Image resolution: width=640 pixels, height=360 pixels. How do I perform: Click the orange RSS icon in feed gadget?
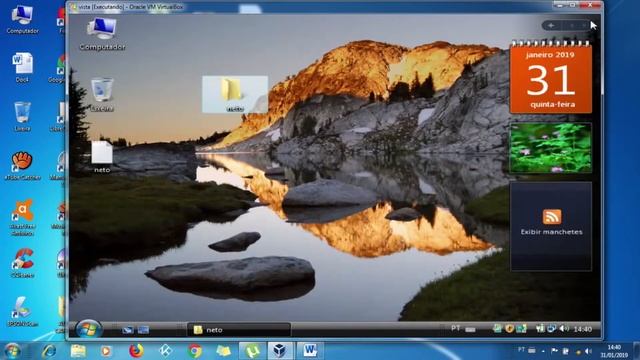click(551, 216)
